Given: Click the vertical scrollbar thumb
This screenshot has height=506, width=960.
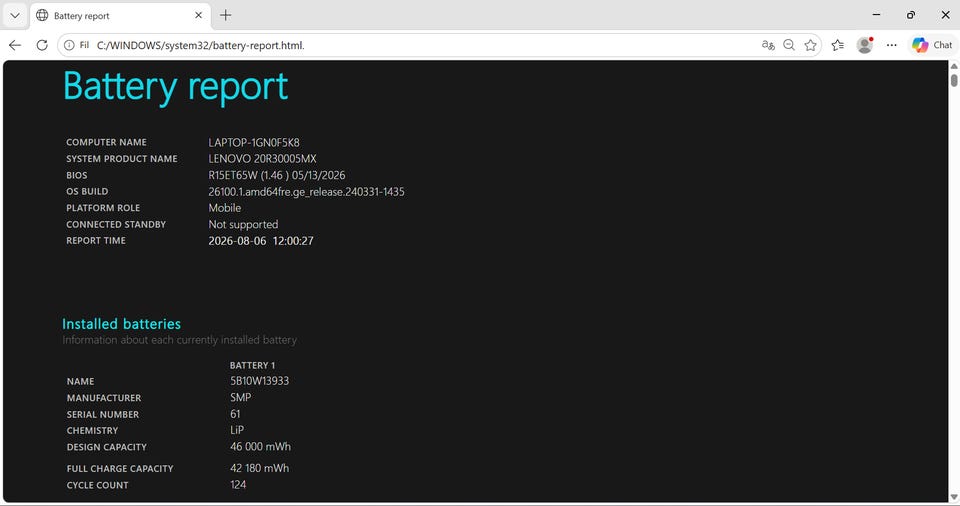Looking at the screenshot, I should click(954, 80).
